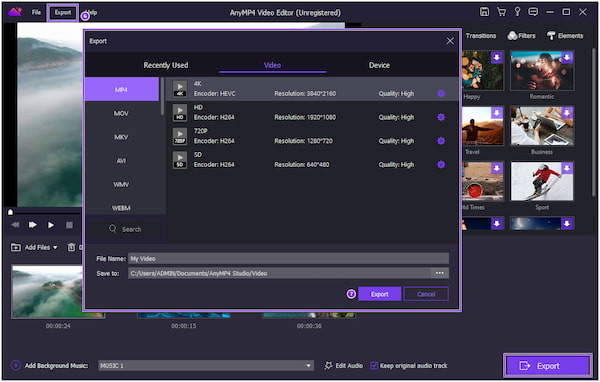Open the feedback chat icon
This screenshot has height=382, width=600.
click(x=533, y=12)
